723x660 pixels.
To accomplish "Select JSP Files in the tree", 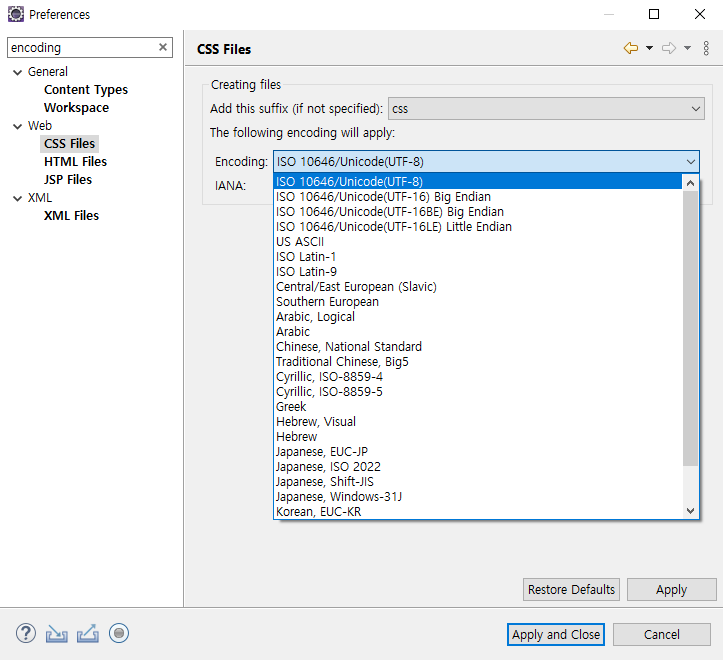I will point(68,179).
